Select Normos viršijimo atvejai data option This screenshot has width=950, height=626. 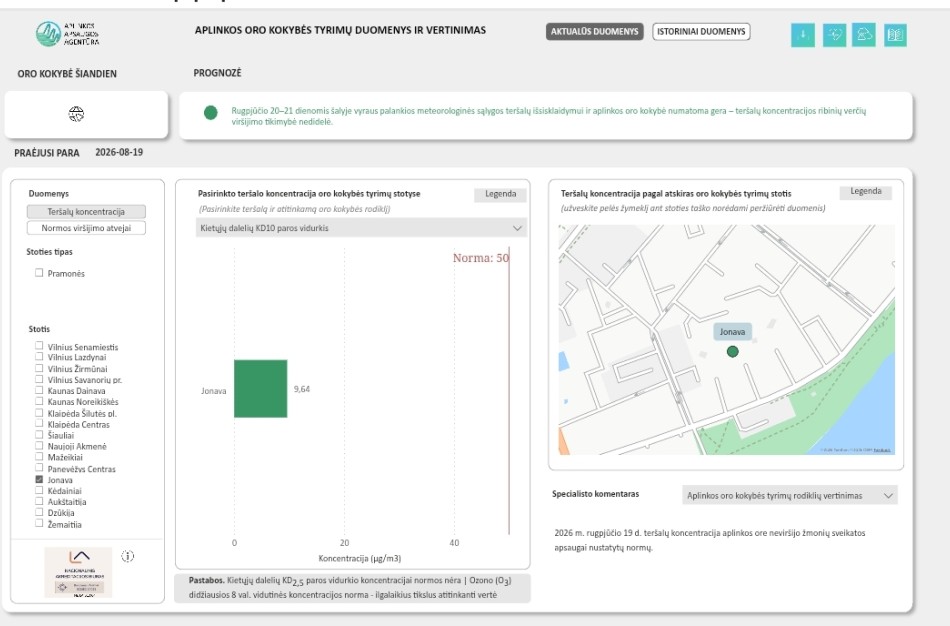(86, 228)
